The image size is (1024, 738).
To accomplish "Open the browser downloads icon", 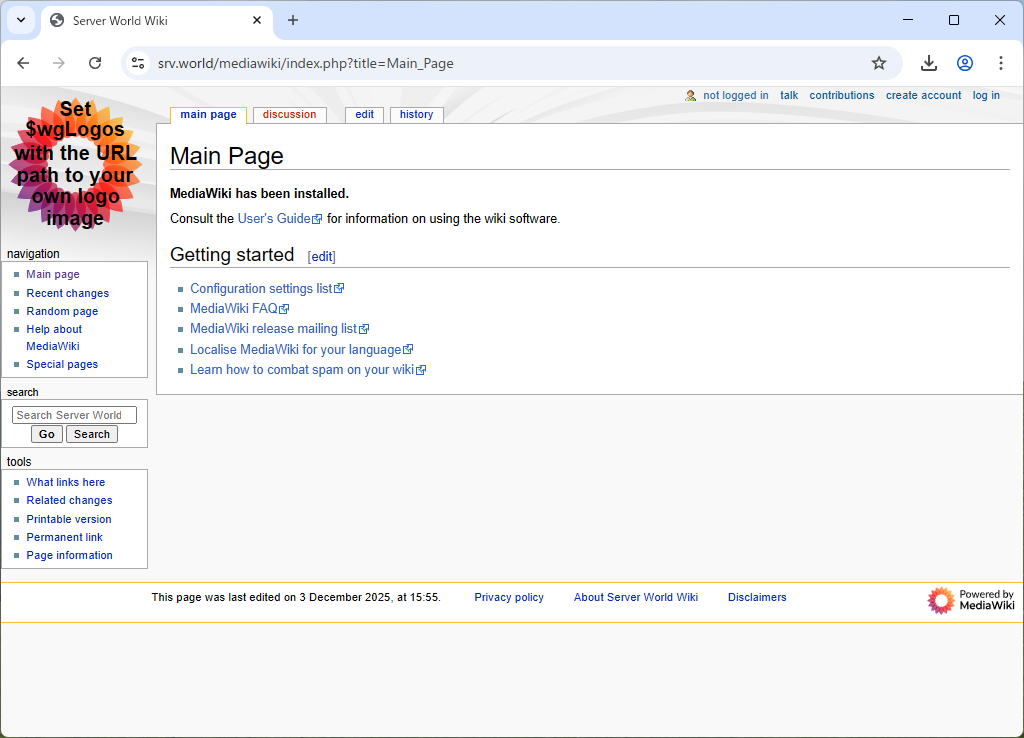I will coord(929,63).
